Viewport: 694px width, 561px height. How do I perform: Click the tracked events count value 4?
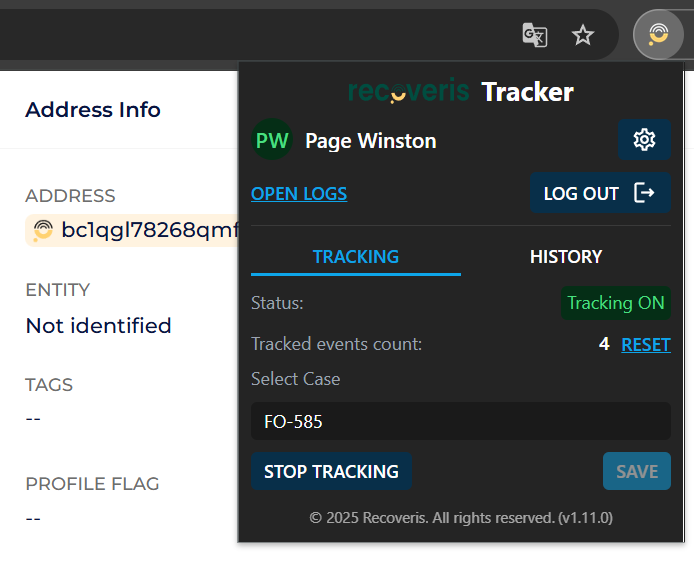click(x=604, y=344)
